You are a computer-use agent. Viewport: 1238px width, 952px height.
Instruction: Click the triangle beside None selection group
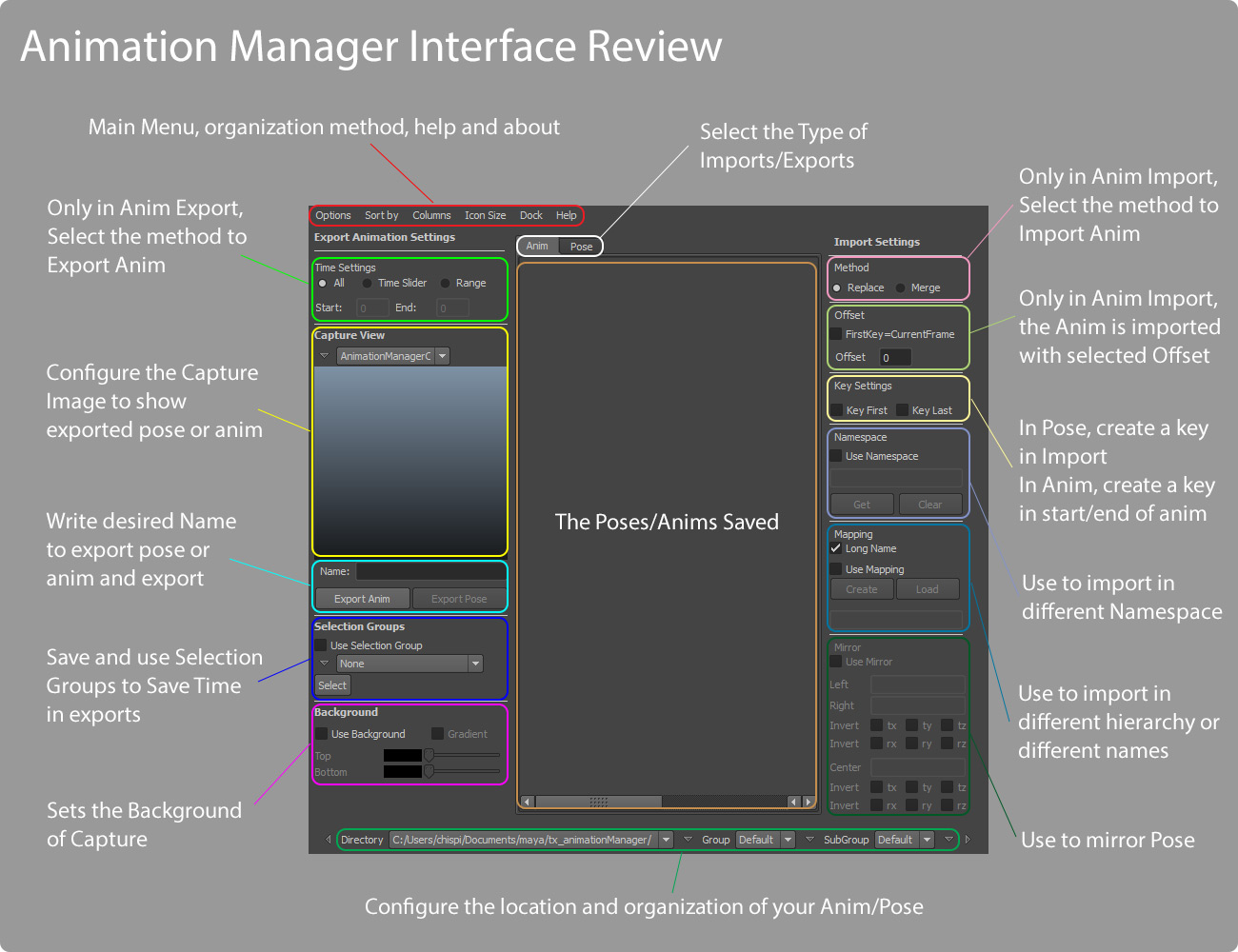[324, 664]
